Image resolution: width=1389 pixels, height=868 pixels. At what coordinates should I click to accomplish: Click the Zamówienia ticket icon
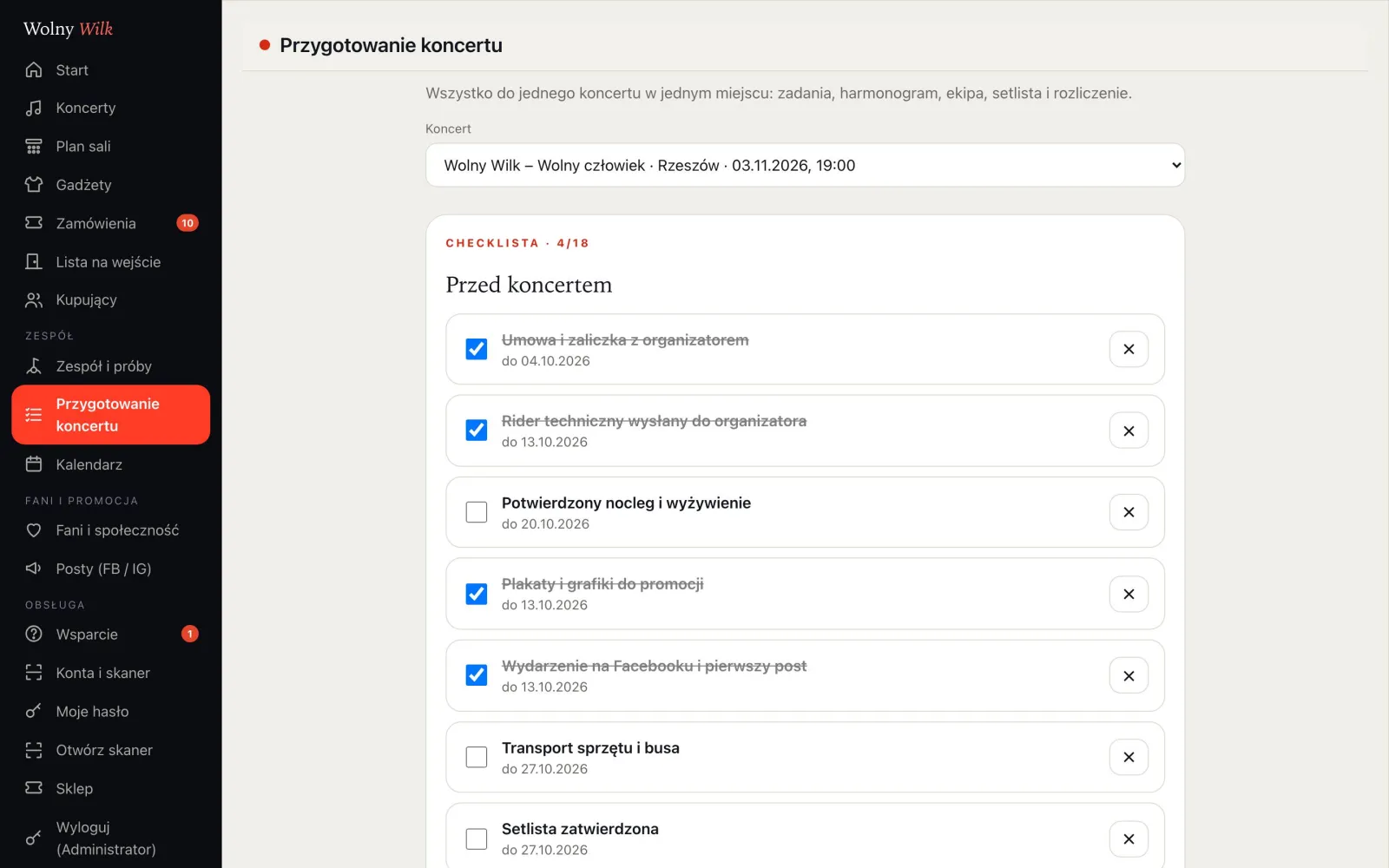pyautogui.click(x=34, y=223)
